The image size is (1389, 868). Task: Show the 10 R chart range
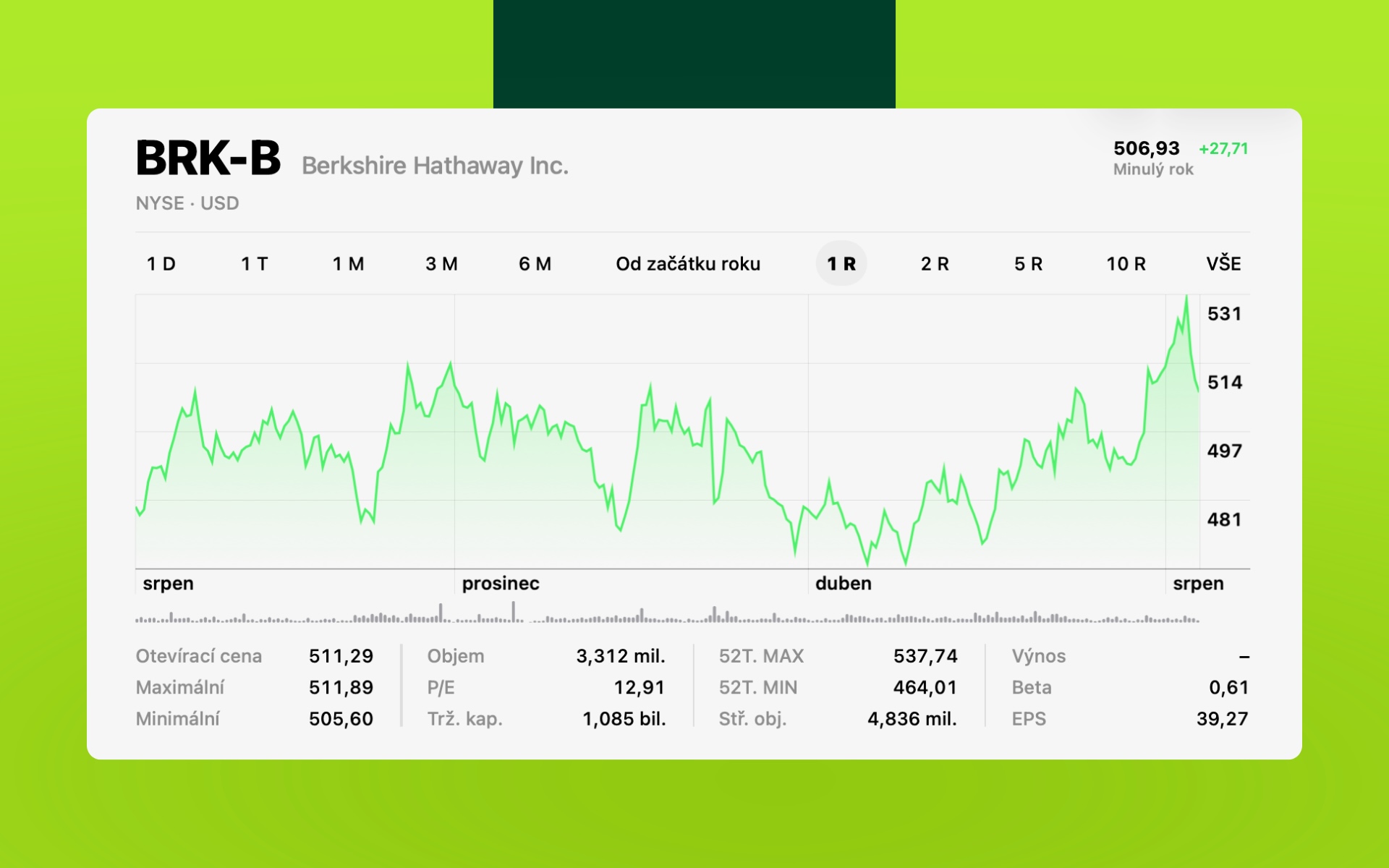pos(1126,264)
